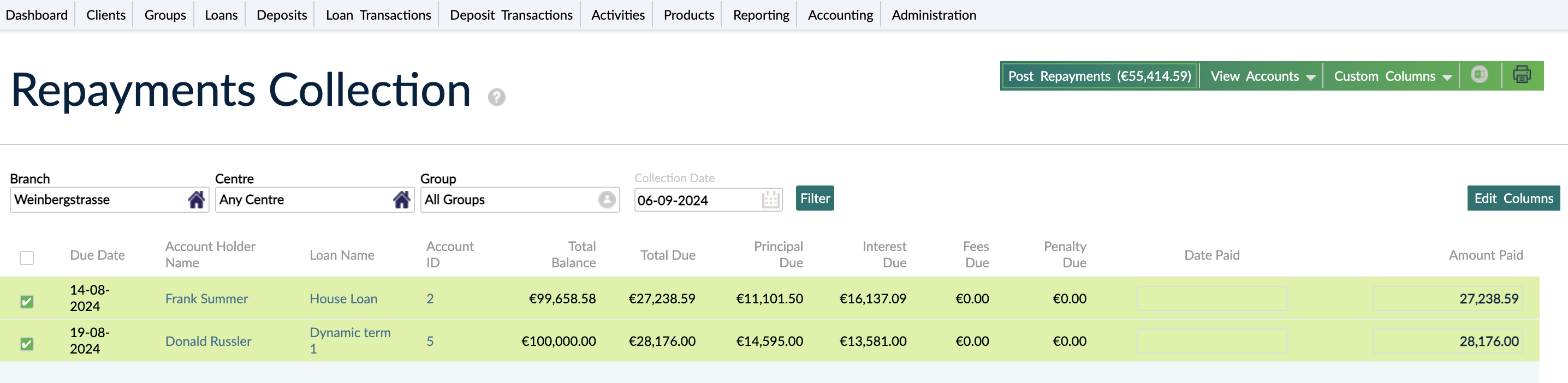The height and width of the screenshot is (383, 1568).
Task: Click the Amount Paid column header
Action: 1486,255
